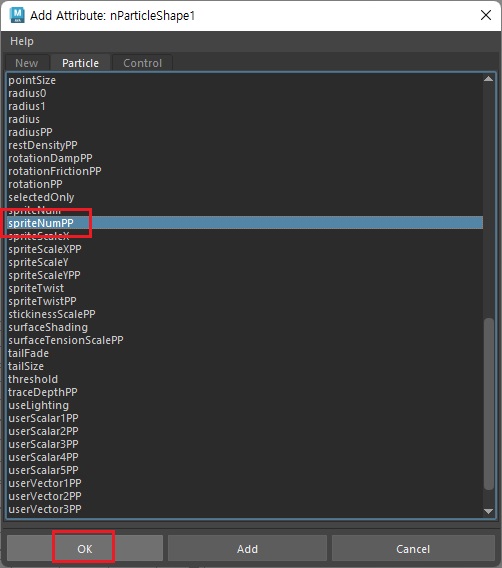Select the radius attribute row
Viewport: 502px width, 568px height.
click(x=245, y=119)
